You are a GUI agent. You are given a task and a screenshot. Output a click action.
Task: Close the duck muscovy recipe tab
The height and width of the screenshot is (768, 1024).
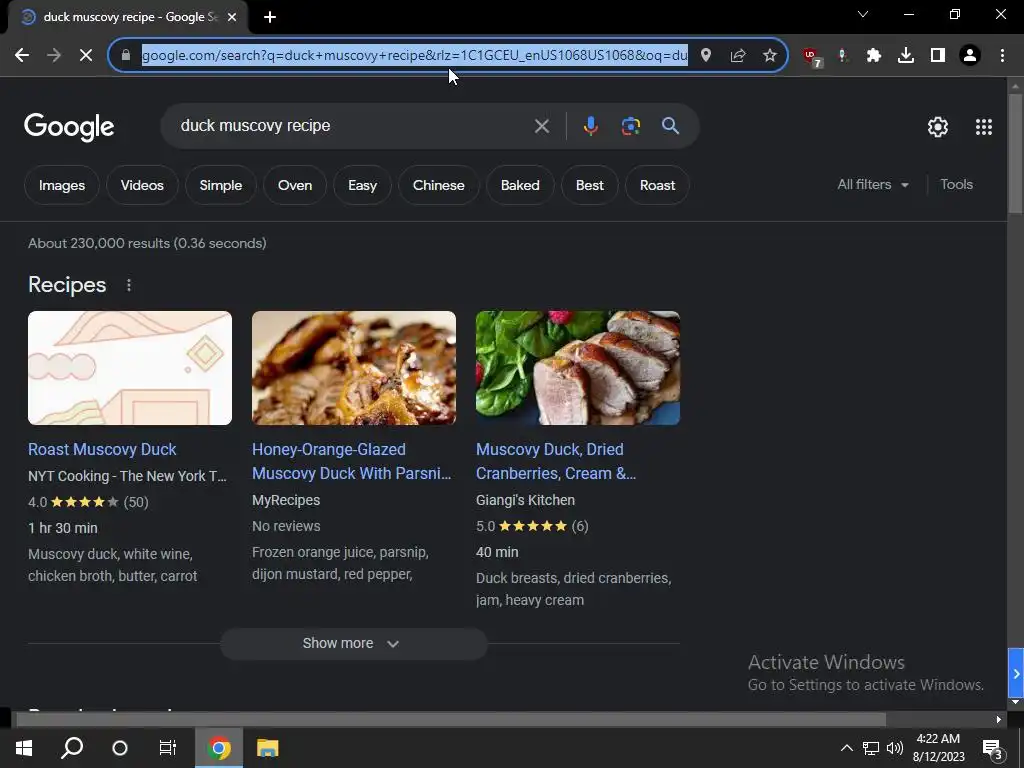(232, 17)
